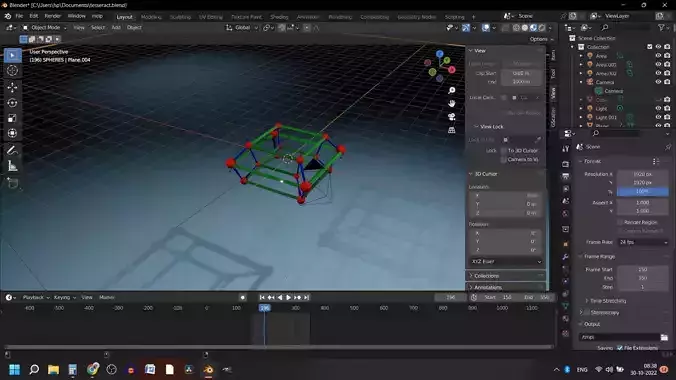Select the Transform tool
This screenshot has width=676, height=380.
point(12,133)
